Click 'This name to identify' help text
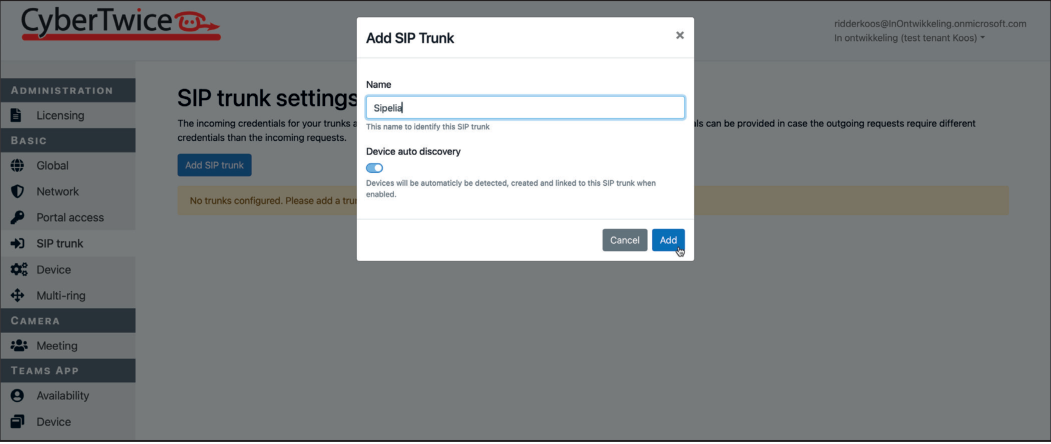 (x=428, y=127)
